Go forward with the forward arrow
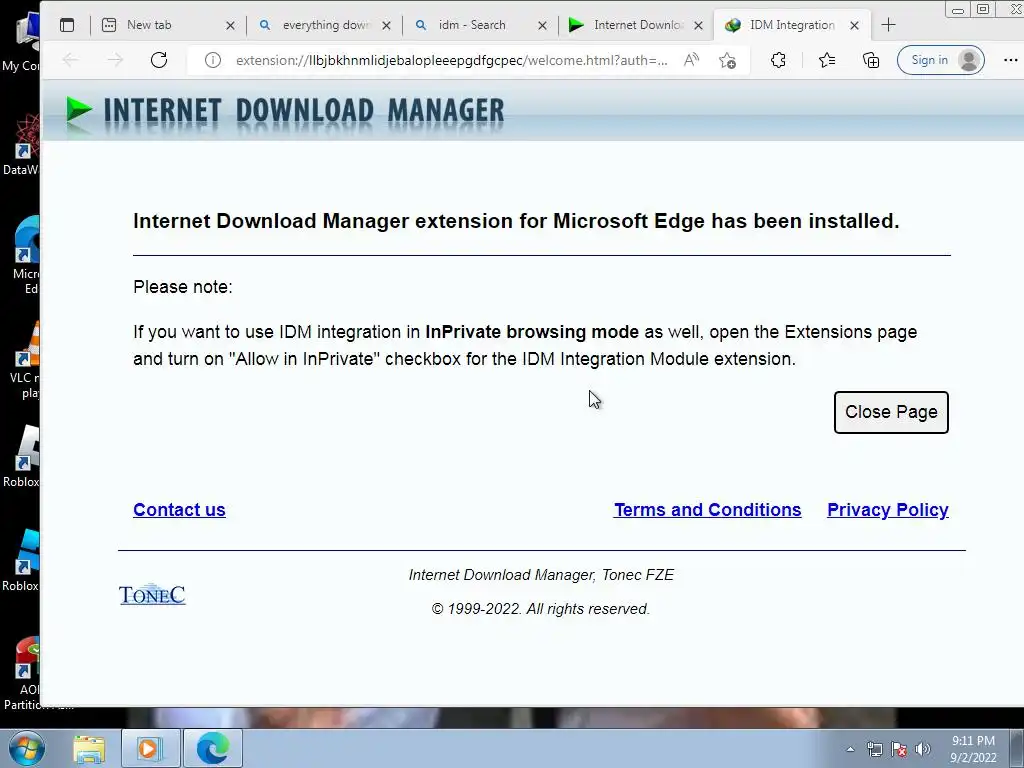Screen dimensions: 1024x768 [115, 60]
